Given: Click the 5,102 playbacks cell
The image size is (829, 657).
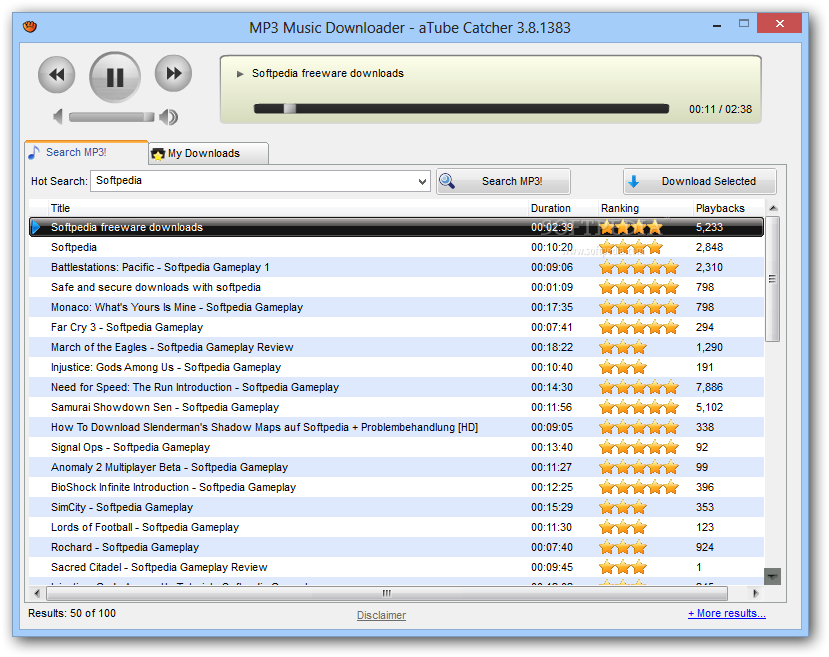Looking at the screenshot, I should [709, 408].
